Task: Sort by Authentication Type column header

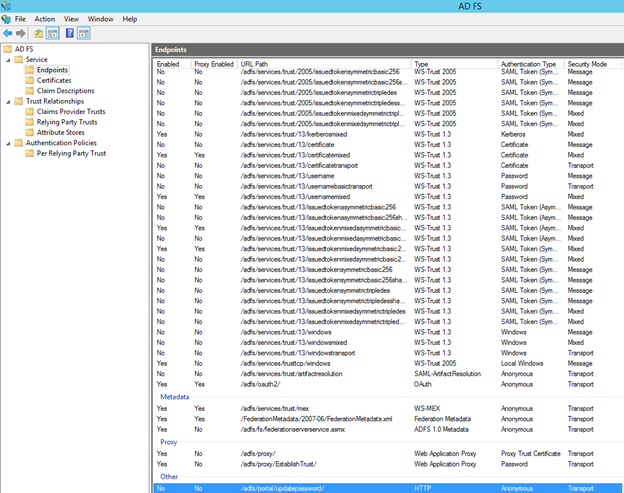Action: tap(530, 63)
